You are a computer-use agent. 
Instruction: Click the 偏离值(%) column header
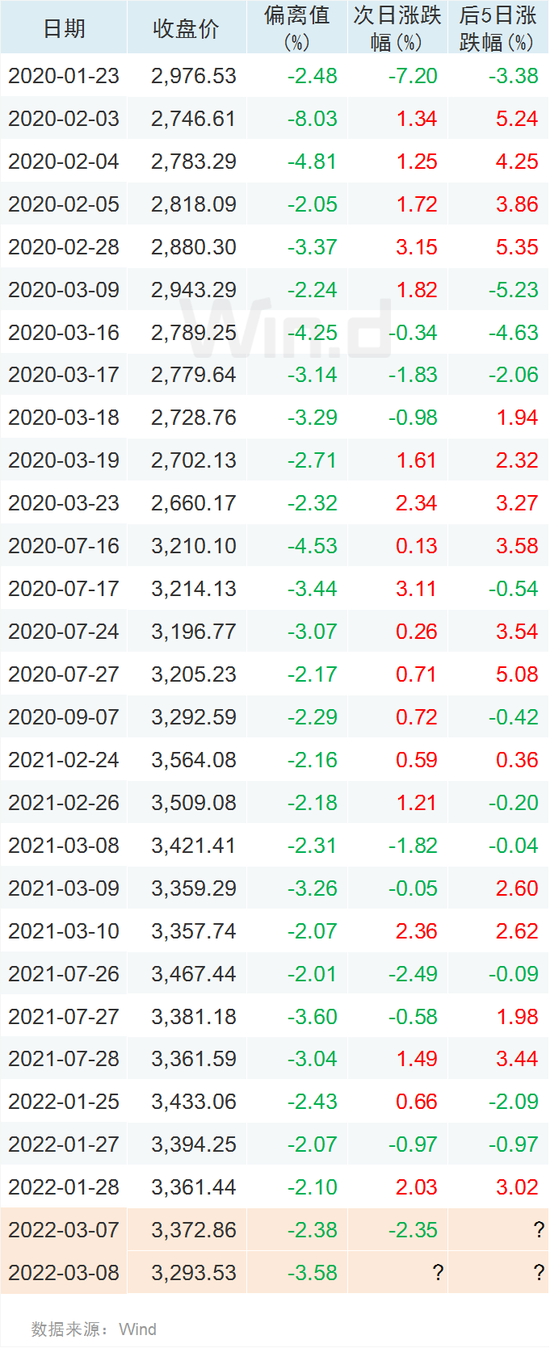pyautogui.click(x=297, y=28)
